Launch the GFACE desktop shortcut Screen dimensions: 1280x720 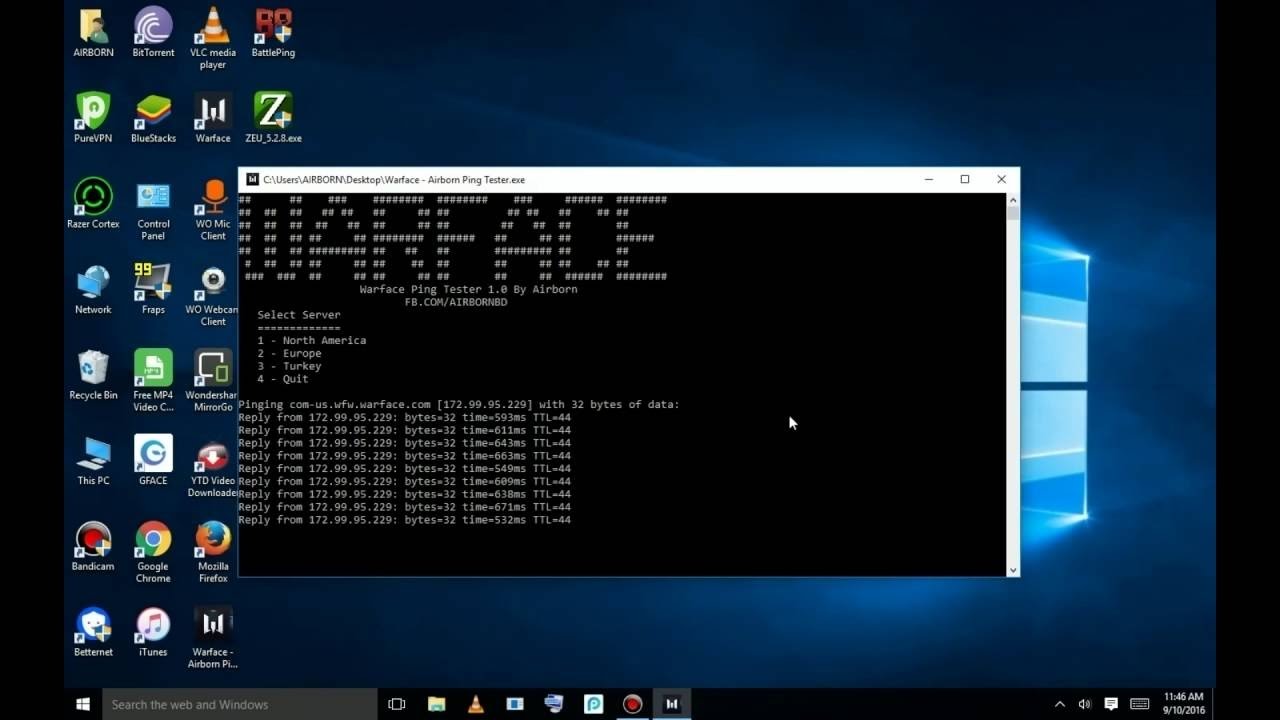153,461
